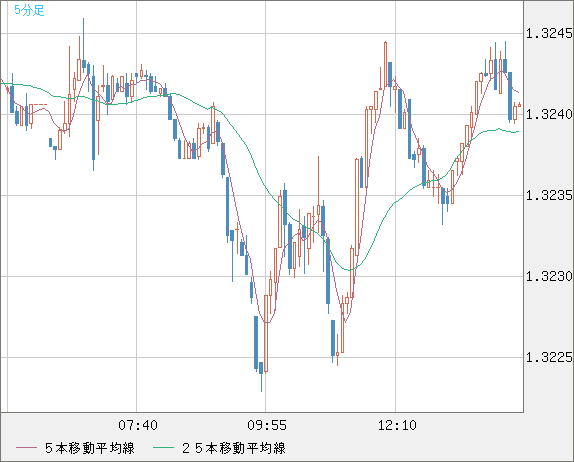Click the 5分足 timeframe label
Viewport: 574px width, 462px height.
29,10
